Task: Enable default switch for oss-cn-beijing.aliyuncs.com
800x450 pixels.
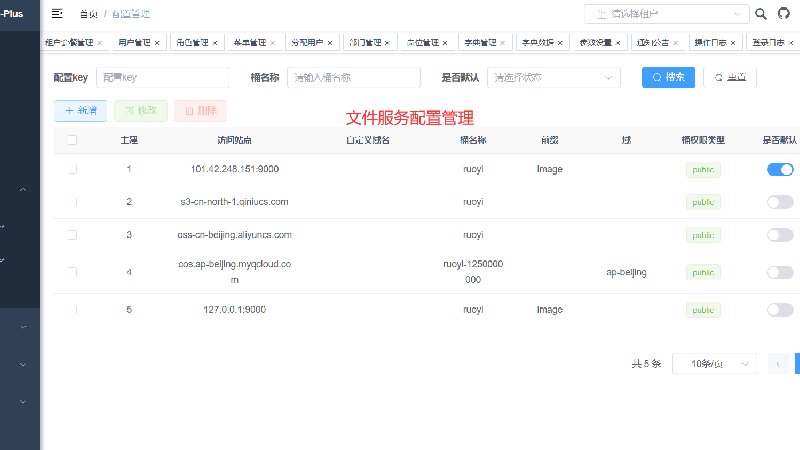Action: 780,235
